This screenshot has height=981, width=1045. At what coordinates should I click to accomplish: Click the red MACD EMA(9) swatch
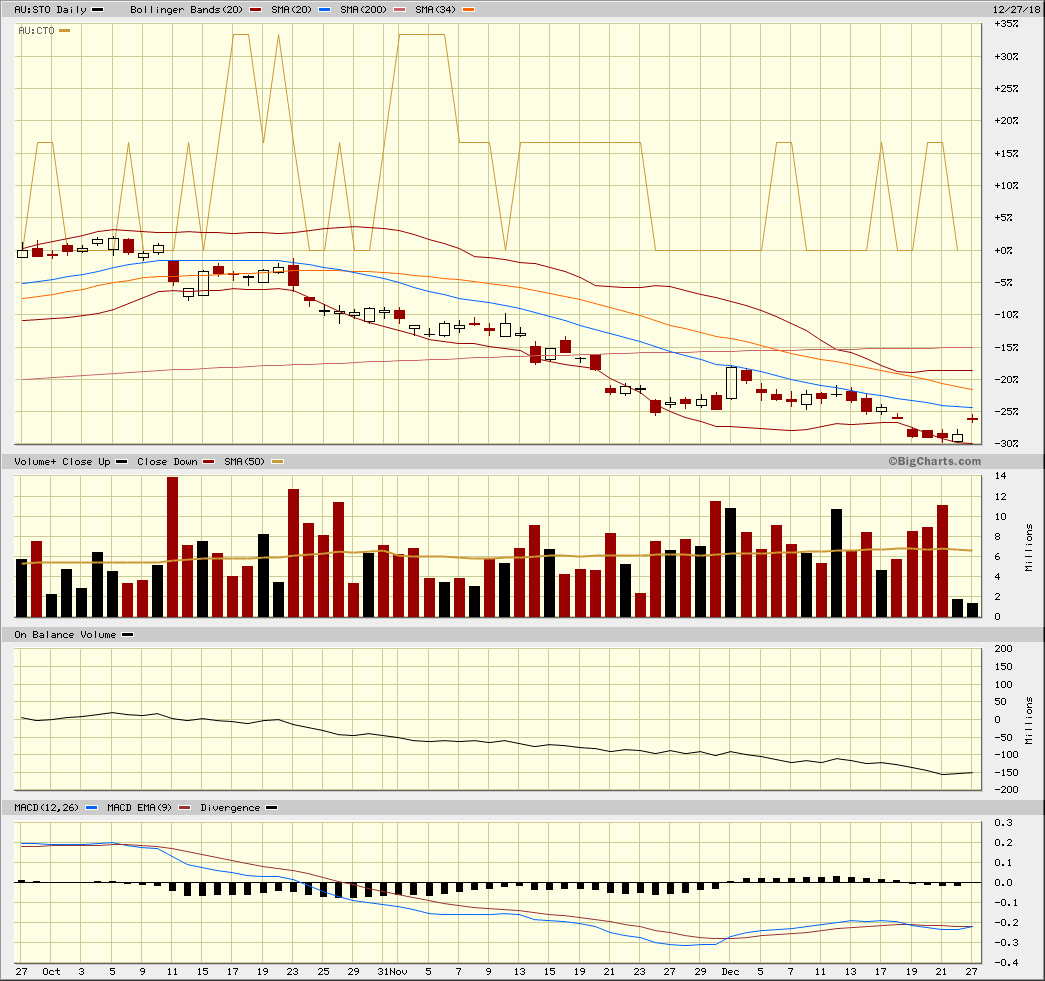pos(185,808)
